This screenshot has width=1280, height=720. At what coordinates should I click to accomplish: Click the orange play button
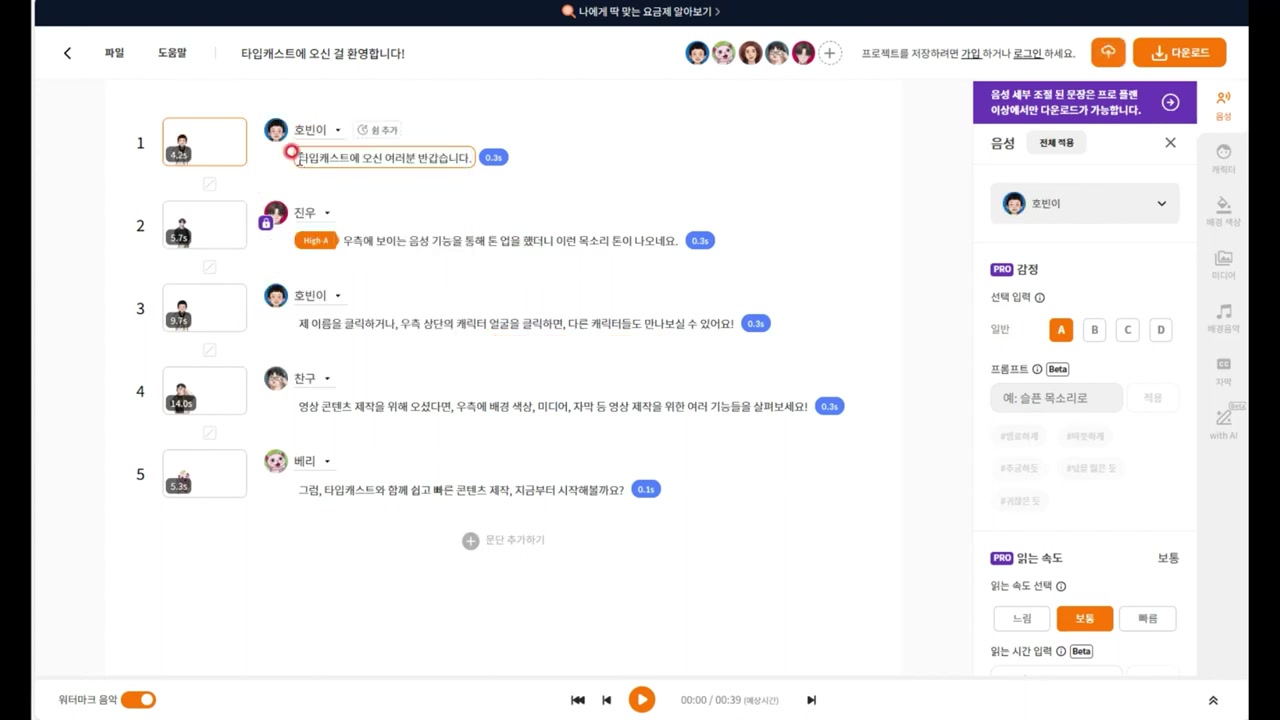(641, 700)
